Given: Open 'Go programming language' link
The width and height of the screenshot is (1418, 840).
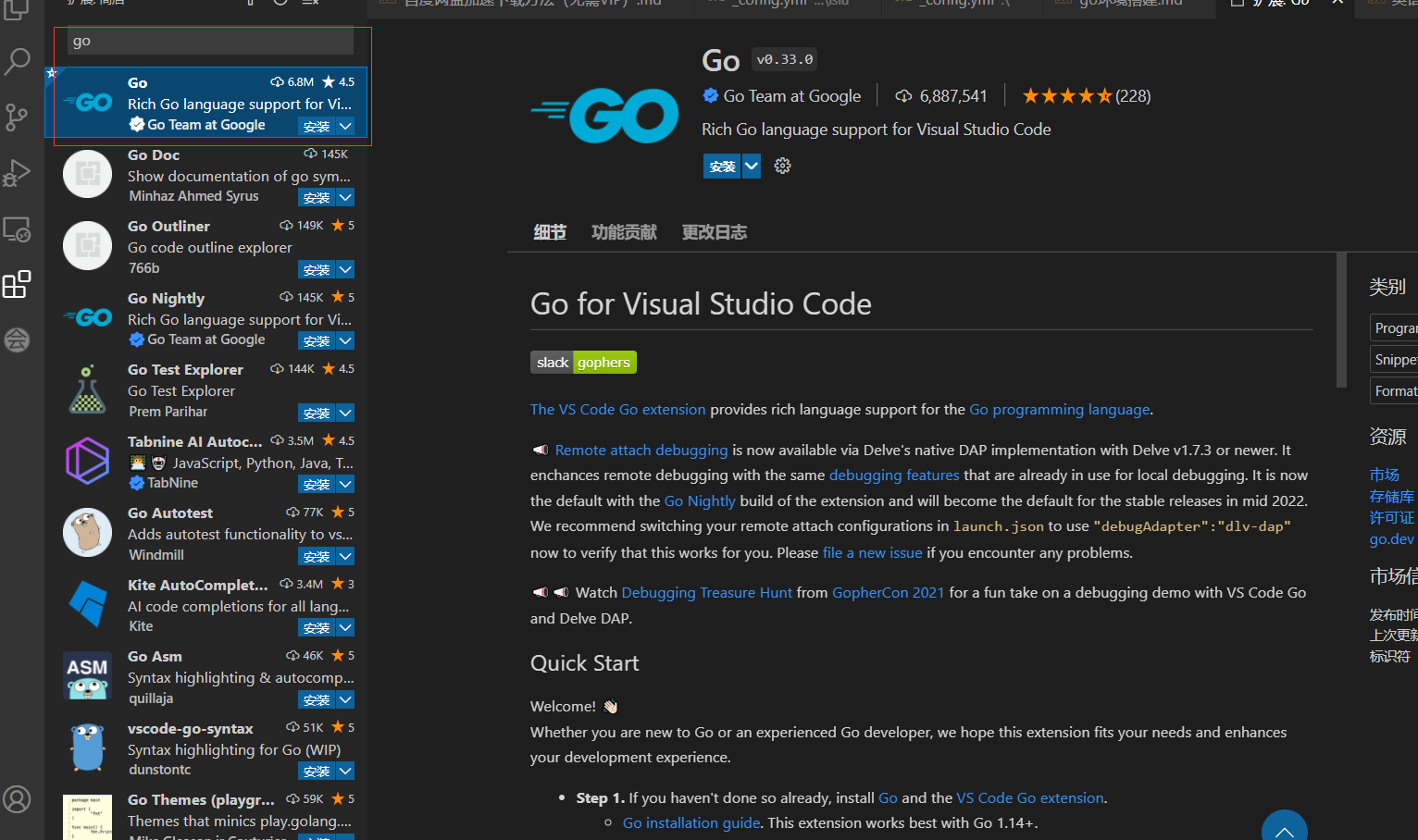Looking at the screenshot, I should point(1059,409).
